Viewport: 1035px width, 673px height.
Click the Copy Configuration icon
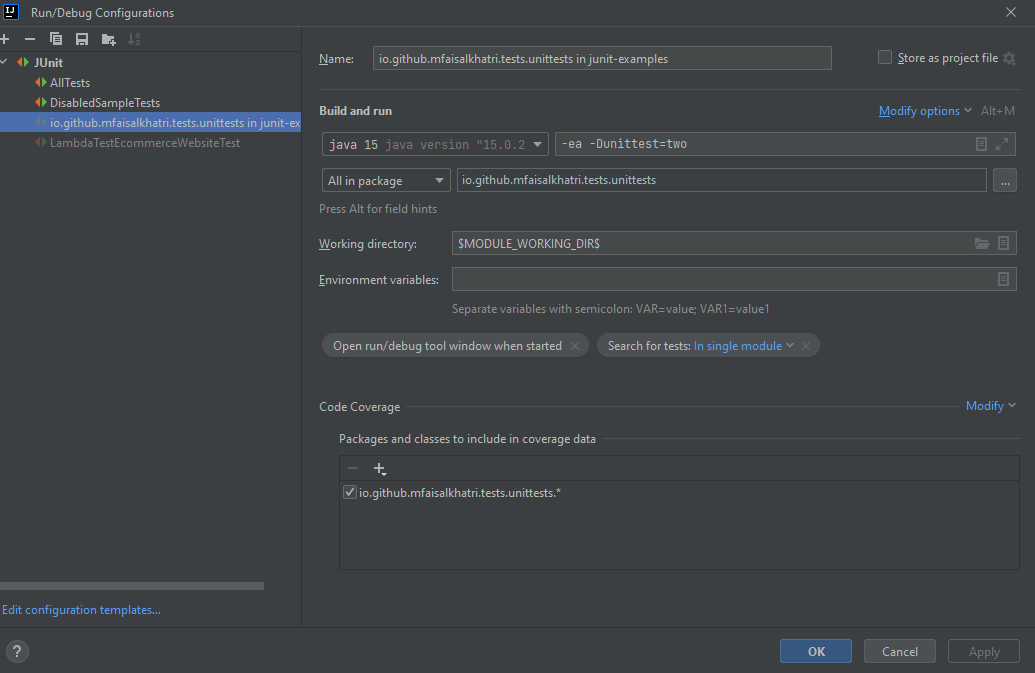point(56,39)
